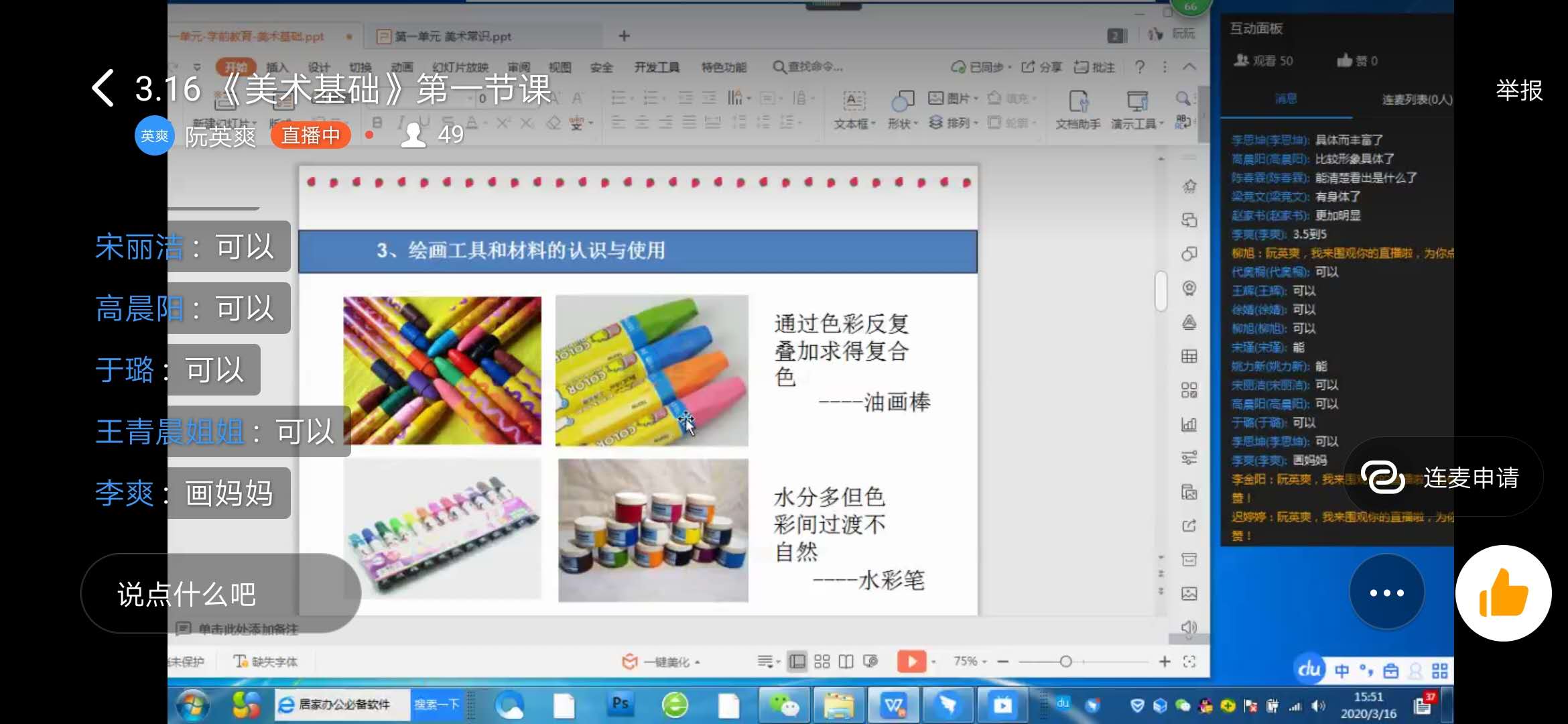Viewport: 1568px width, 724px height.
Task: Switch to reading view in status bar
Action: pos(846,662)
